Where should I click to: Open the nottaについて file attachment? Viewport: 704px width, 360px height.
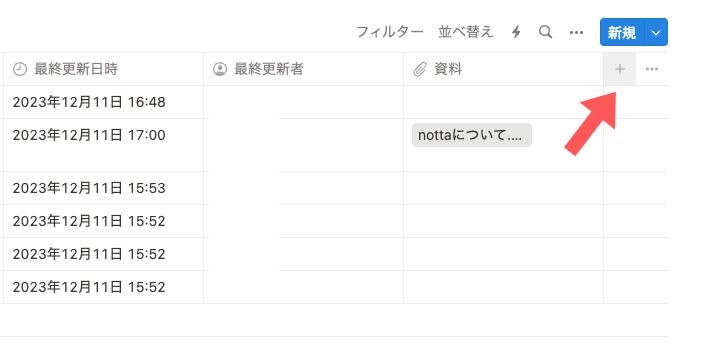471,135
